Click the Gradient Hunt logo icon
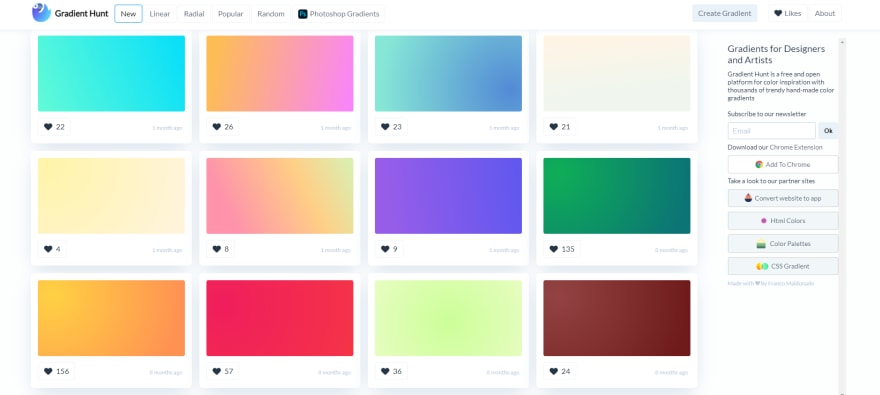The image size is (880, 395). click(42, 12)
